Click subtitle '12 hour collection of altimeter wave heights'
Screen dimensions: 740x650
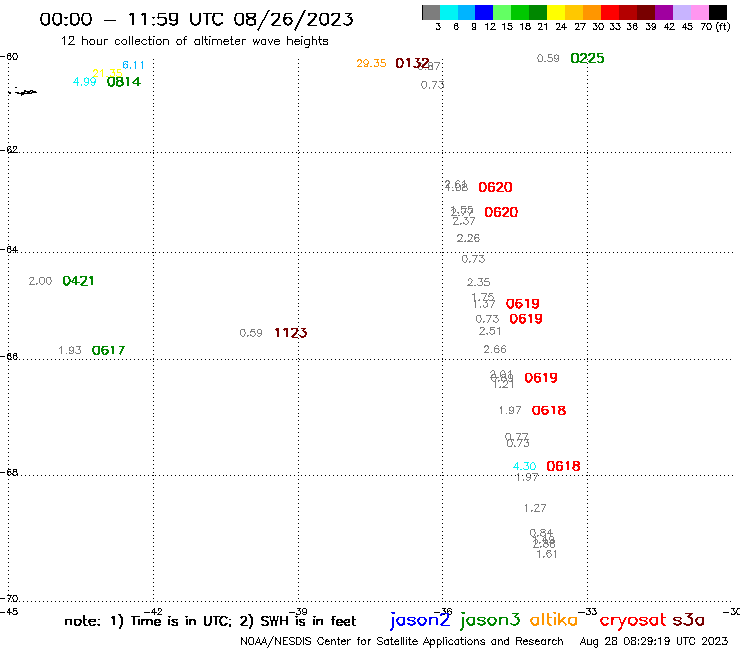194,41
